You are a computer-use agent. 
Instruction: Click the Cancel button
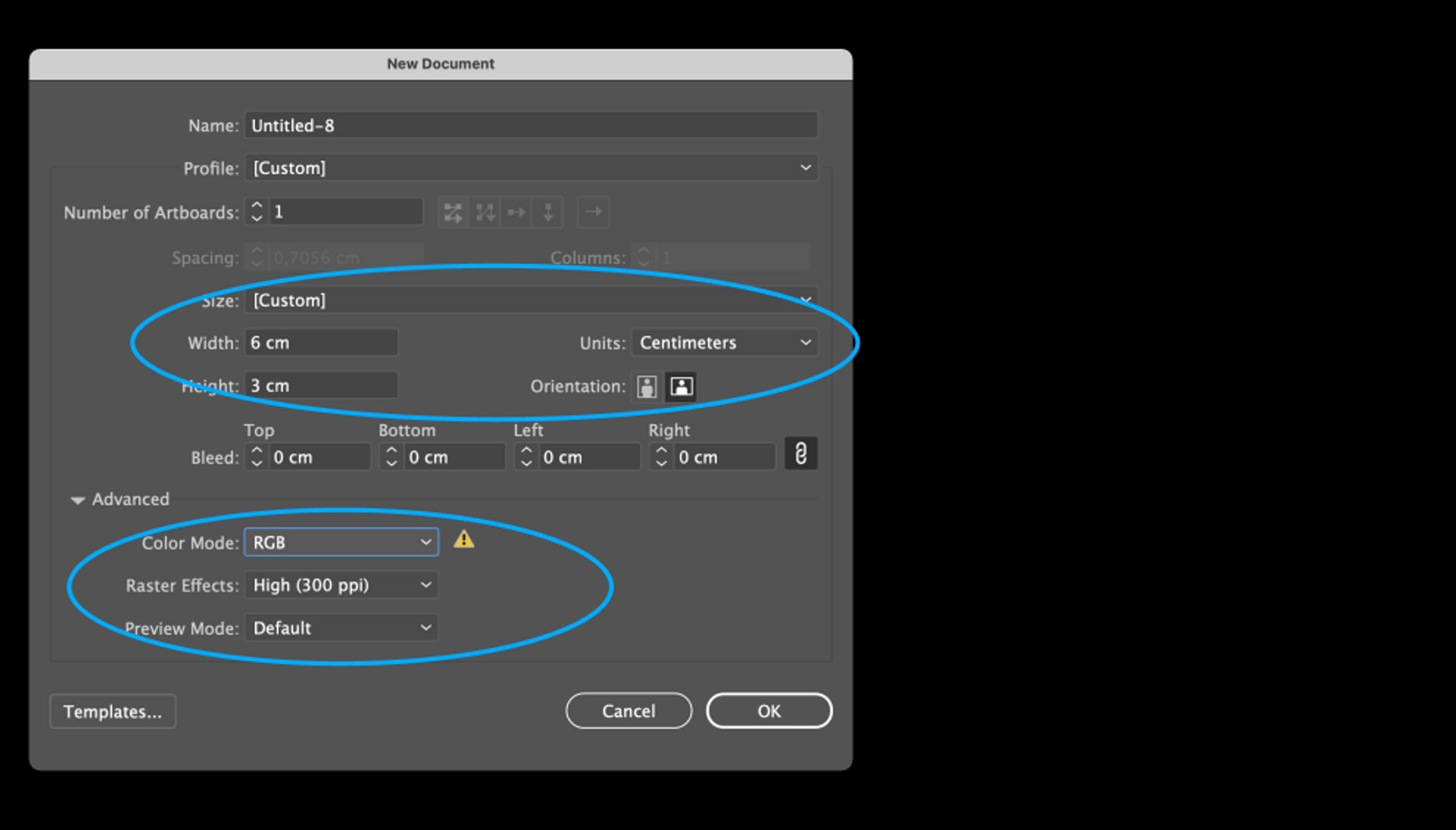coord(628,711)
